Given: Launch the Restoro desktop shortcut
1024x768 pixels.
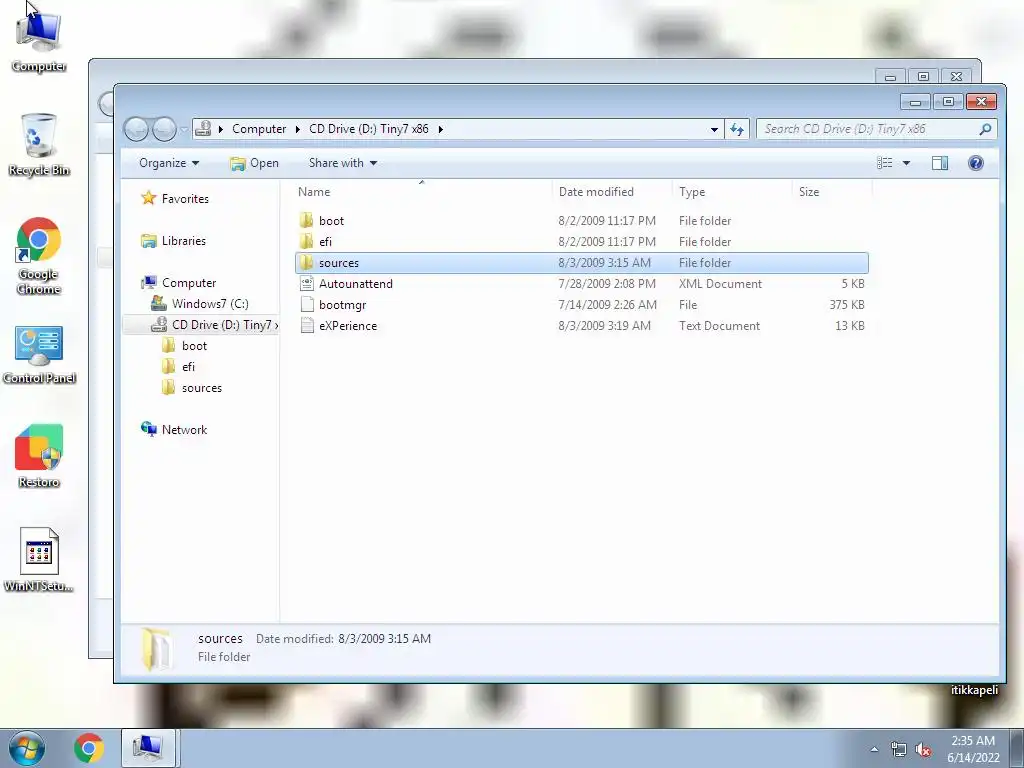Looking at the screenshot, I should click(x=39, y=456).
